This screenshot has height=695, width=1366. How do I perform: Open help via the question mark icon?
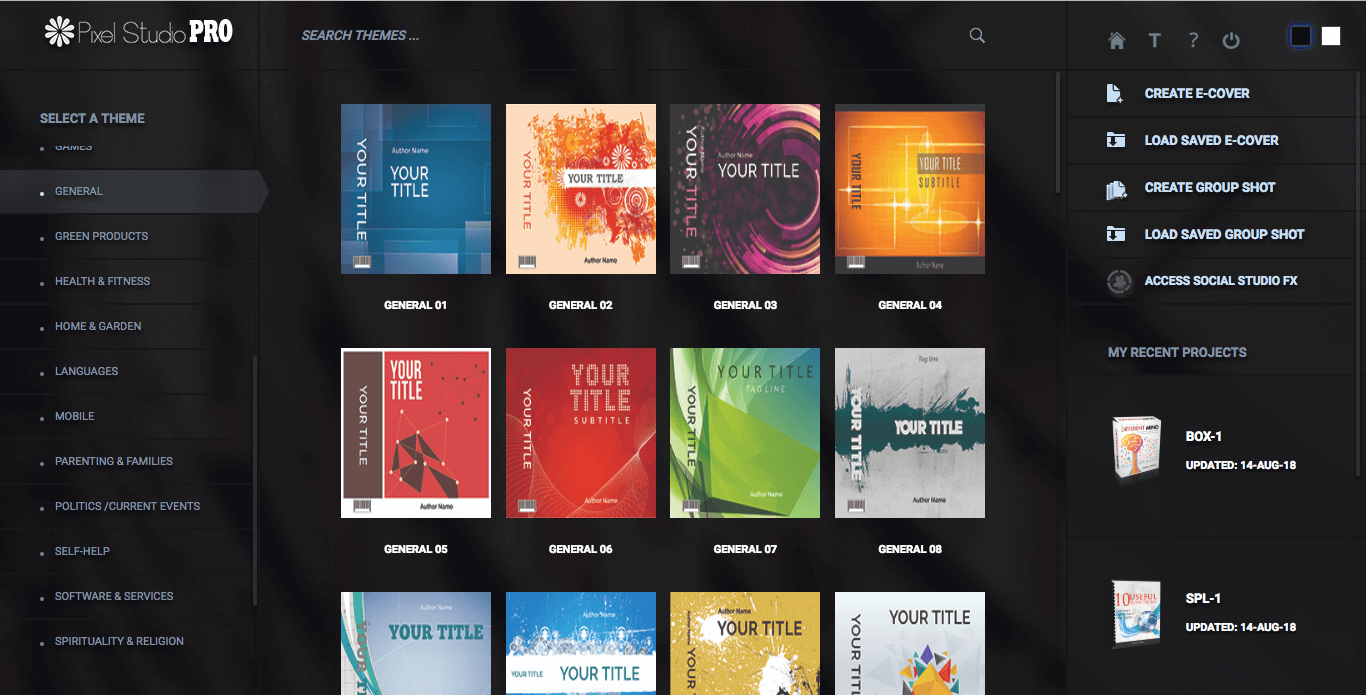1193,40
